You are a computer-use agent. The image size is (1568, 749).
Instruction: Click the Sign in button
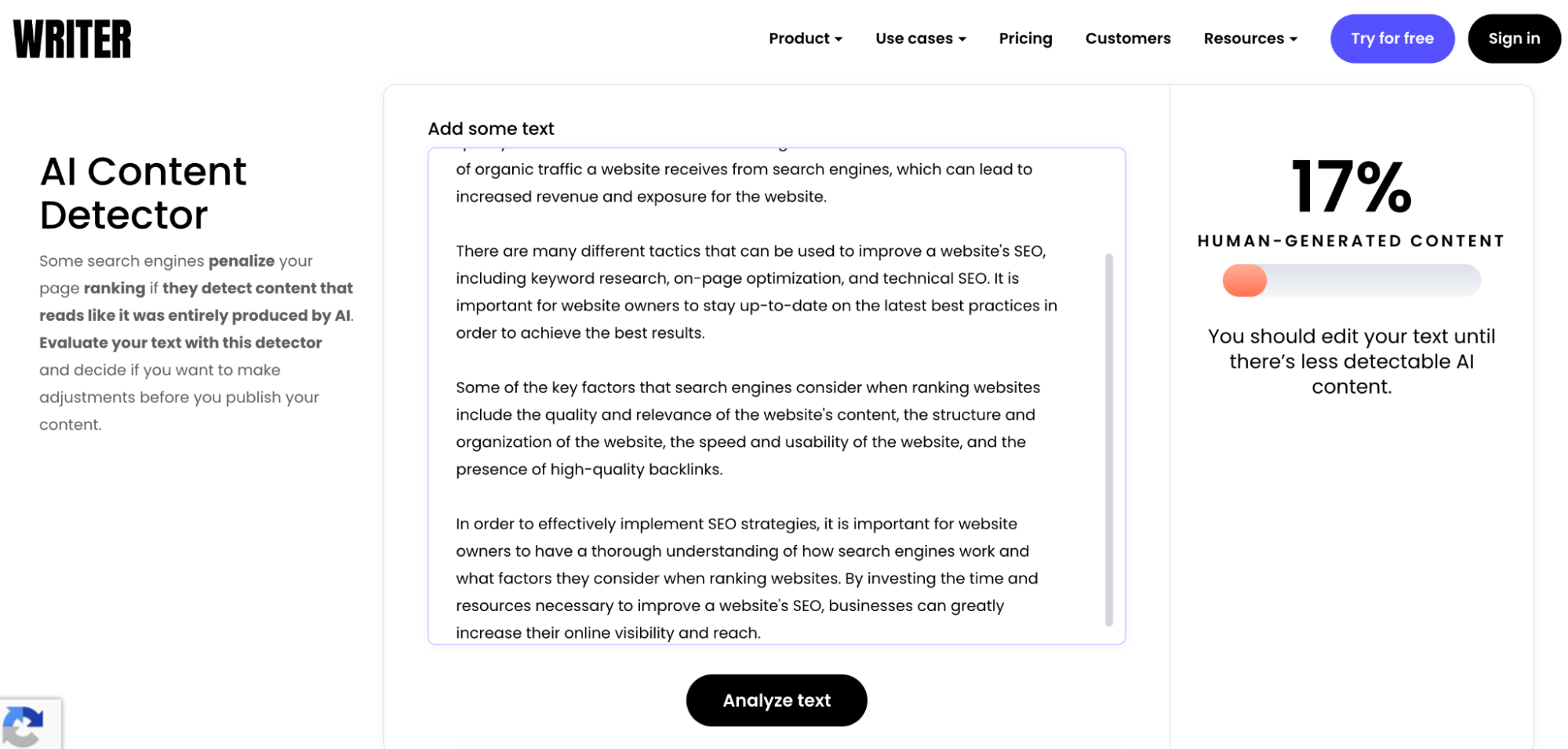(1514, 38)
